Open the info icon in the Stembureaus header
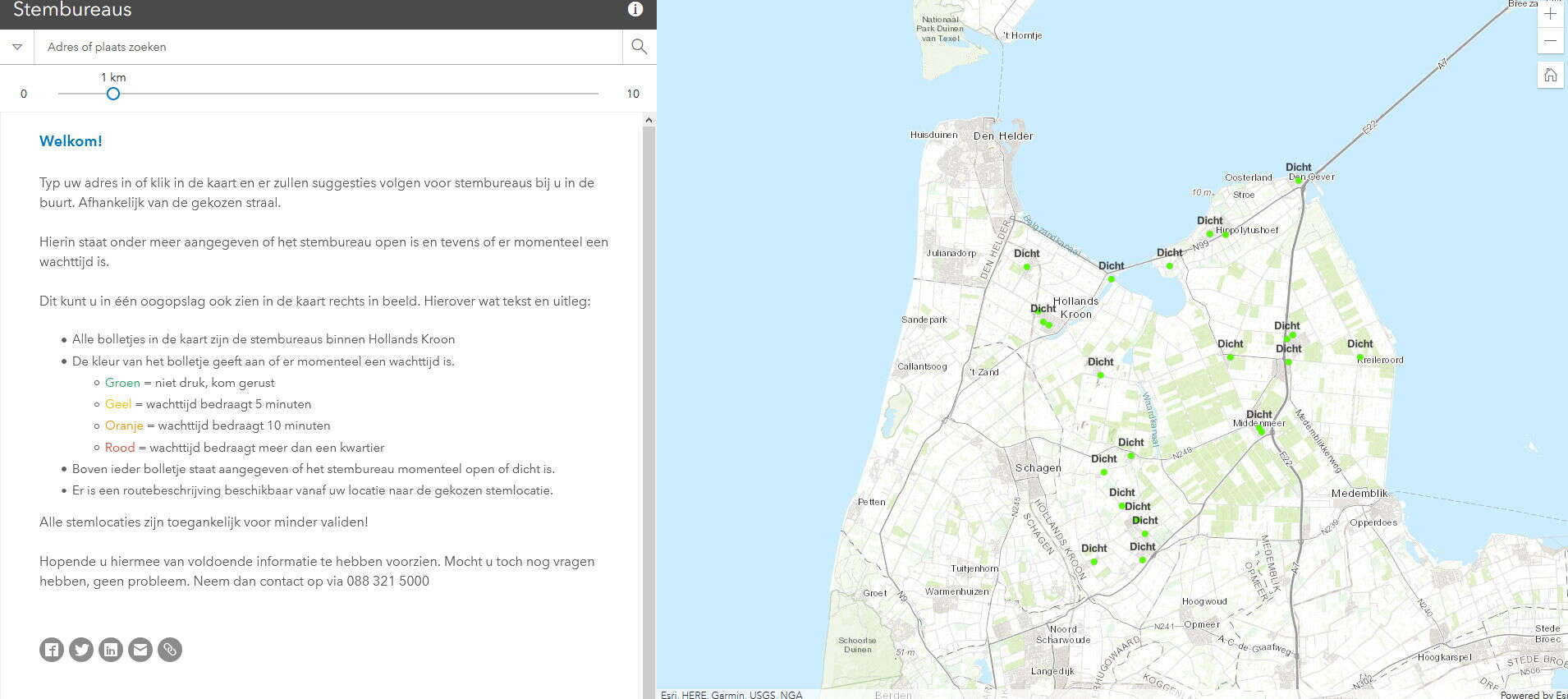Image resolution: width=1568 pixels, height=699 pixels. [635, 9]
